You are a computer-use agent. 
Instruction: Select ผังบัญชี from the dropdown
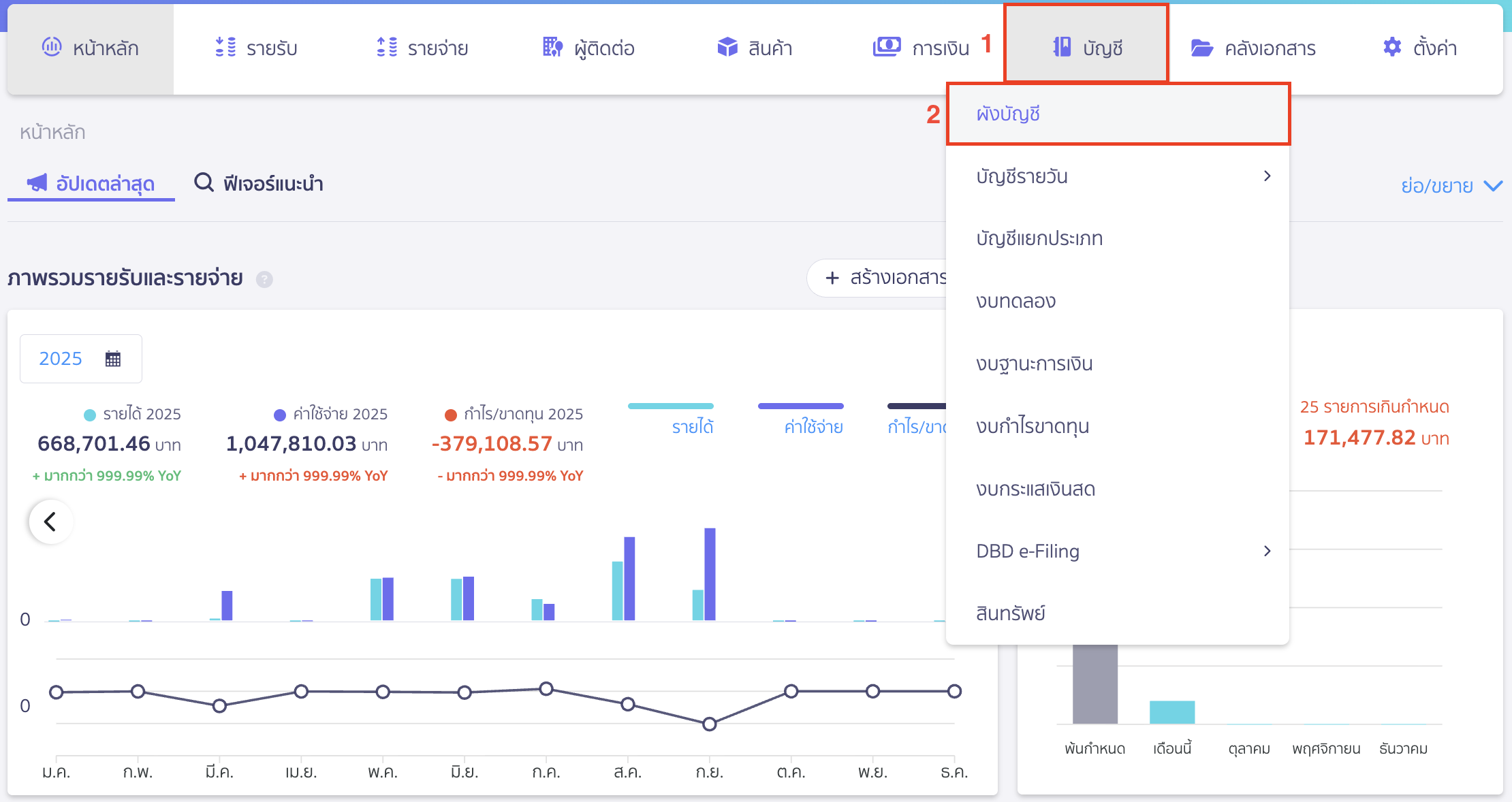[1118, 114]
